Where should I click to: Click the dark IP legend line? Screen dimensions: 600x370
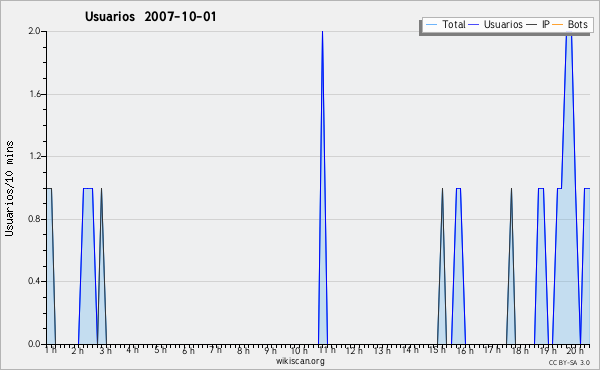pos(532,25)
